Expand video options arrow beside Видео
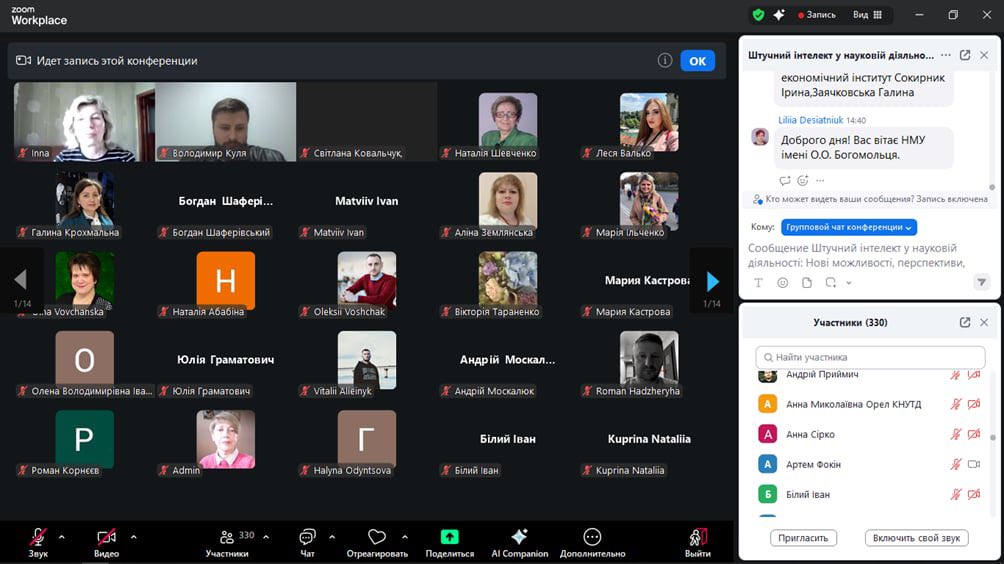The width and height of the screenshot is (1004, 564). click(x=133, y=537)
